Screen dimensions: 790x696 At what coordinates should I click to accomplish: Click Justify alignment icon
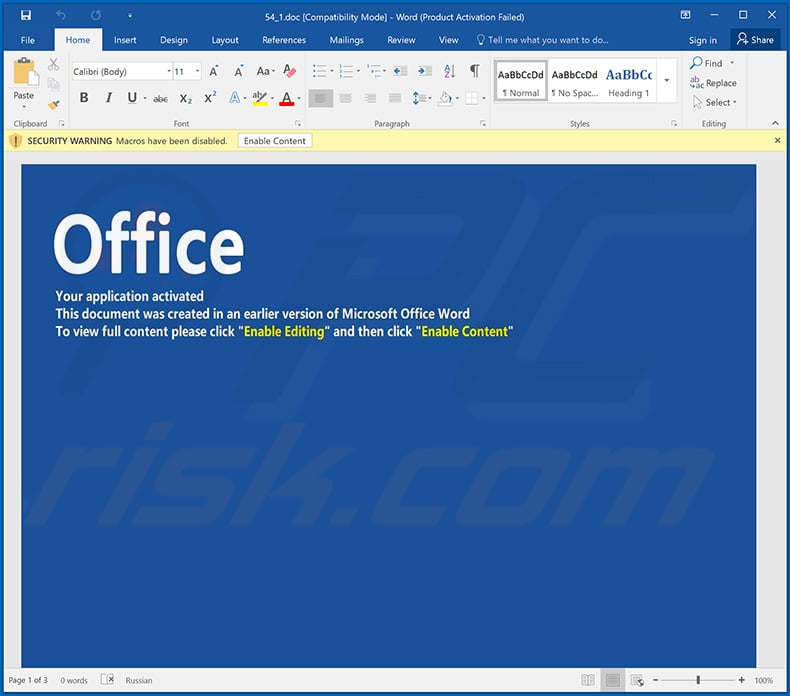point(395,98)
